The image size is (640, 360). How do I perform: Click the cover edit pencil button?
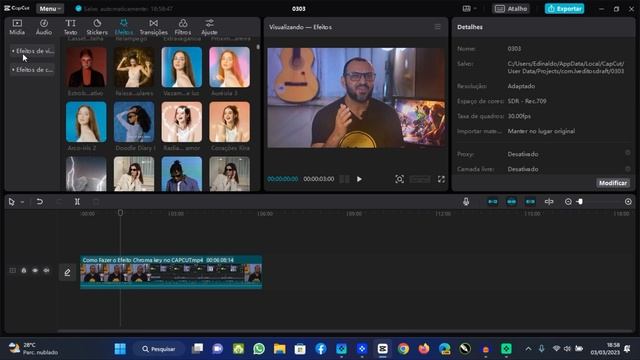[67, 272]
